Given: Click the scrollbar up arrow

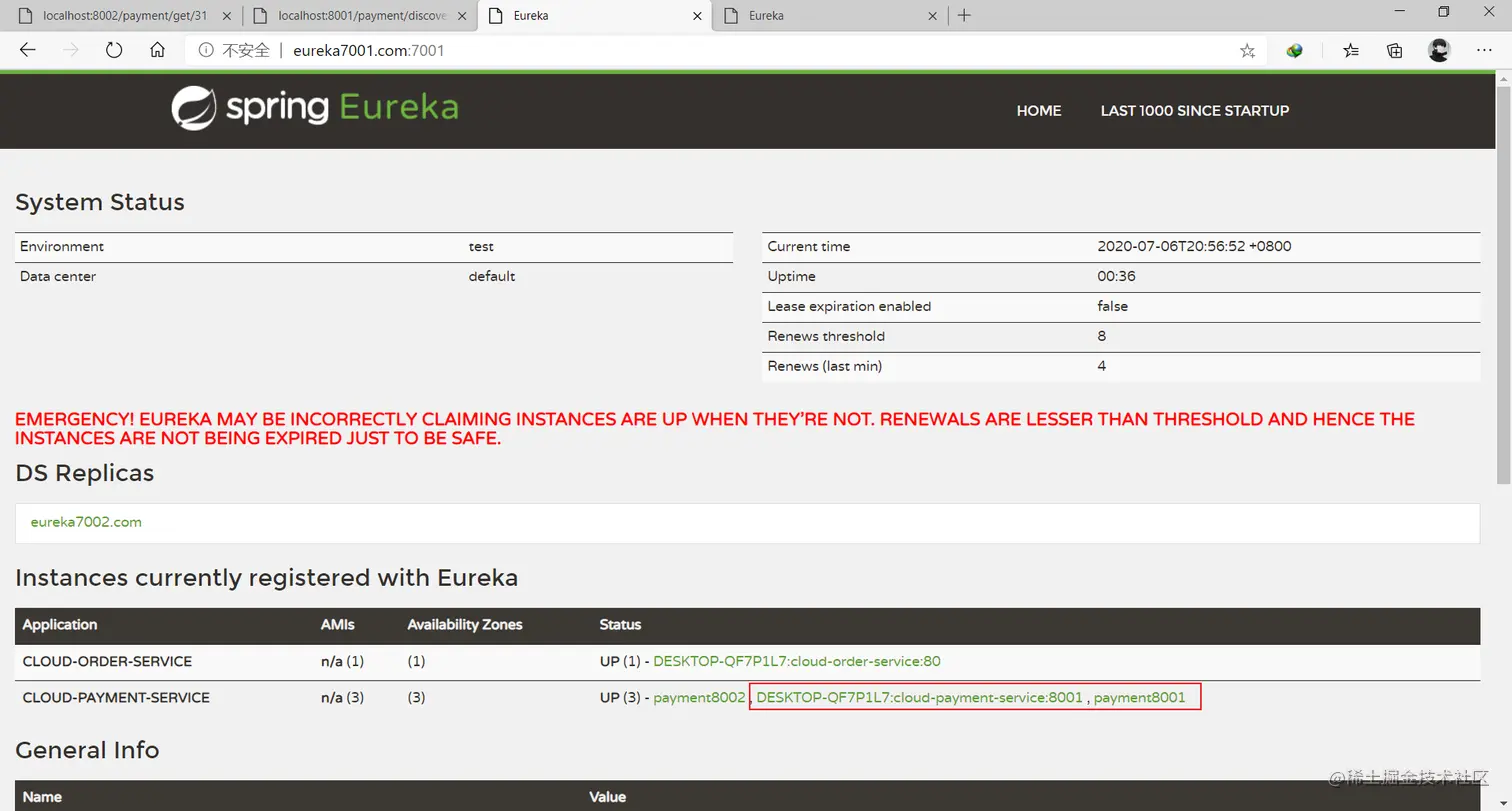Looking at the screenshot, I should click(x=1503, y=77).
